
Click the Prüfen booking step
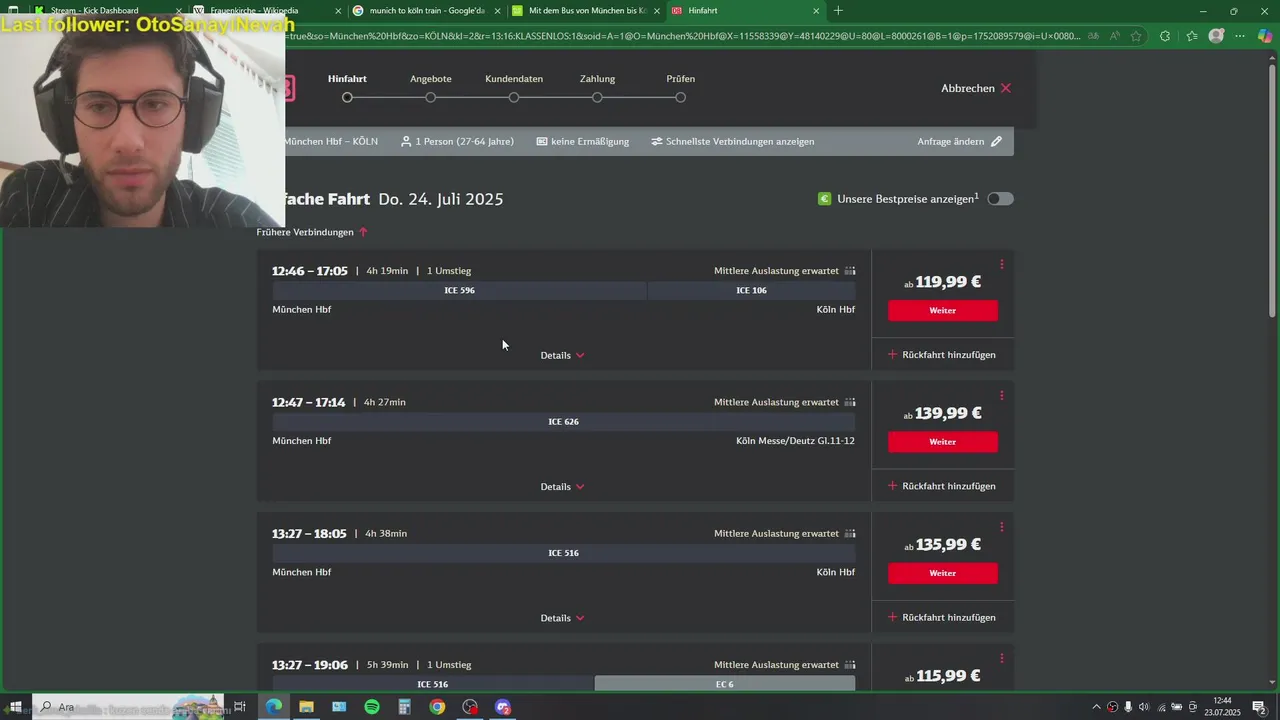680,88
